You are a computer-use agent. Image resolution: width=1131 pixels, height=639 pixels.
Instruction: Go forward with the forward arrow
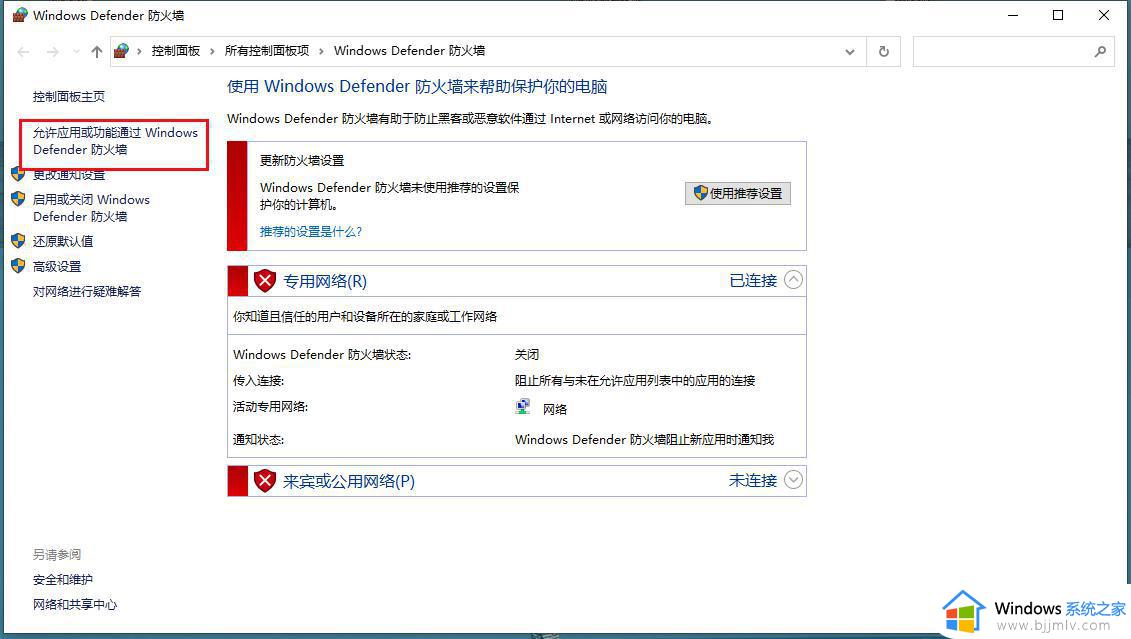(53, 52)
